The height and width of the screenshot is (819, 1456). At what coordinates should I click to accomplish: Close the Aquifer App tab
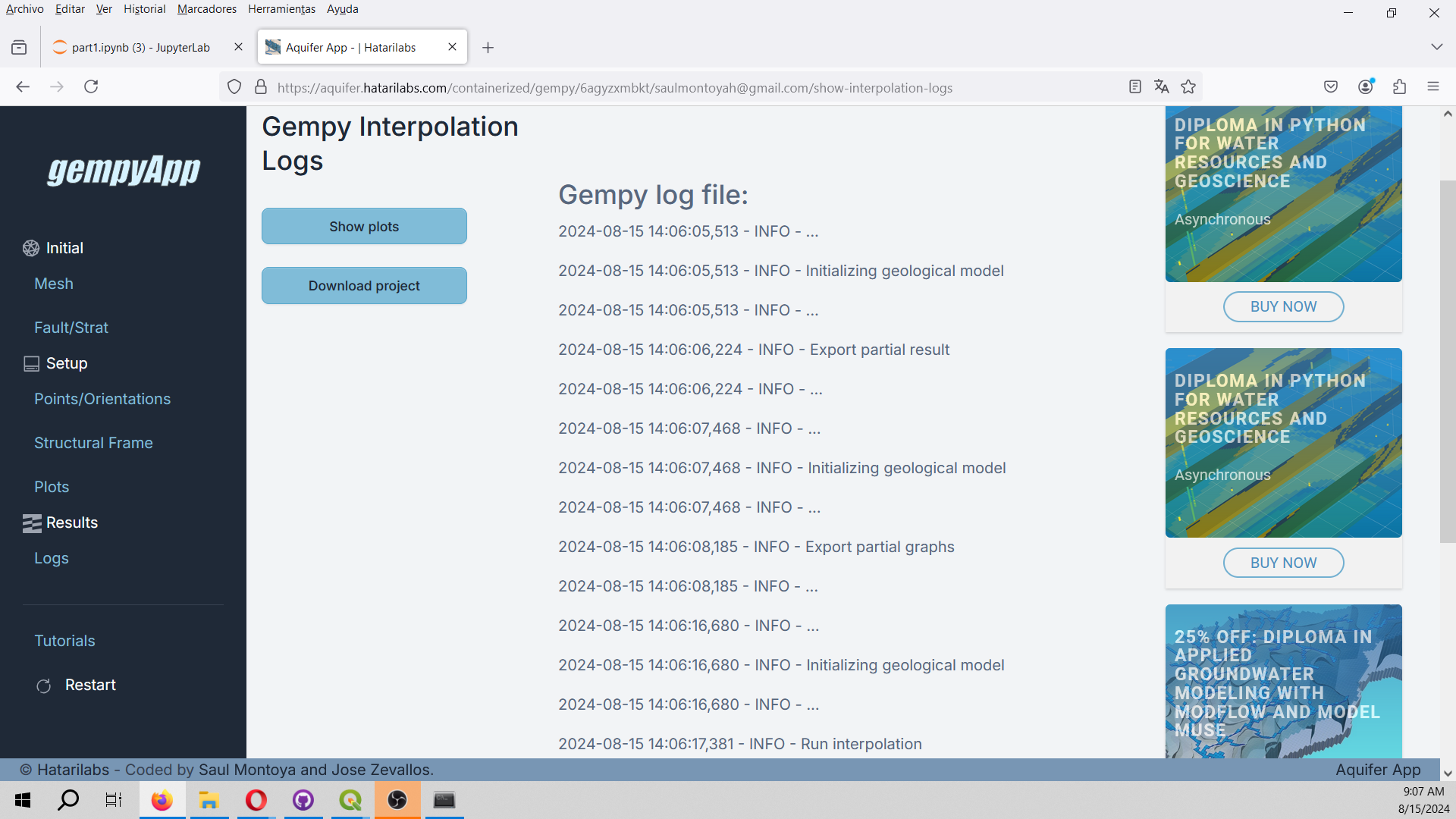click(452, 47)
